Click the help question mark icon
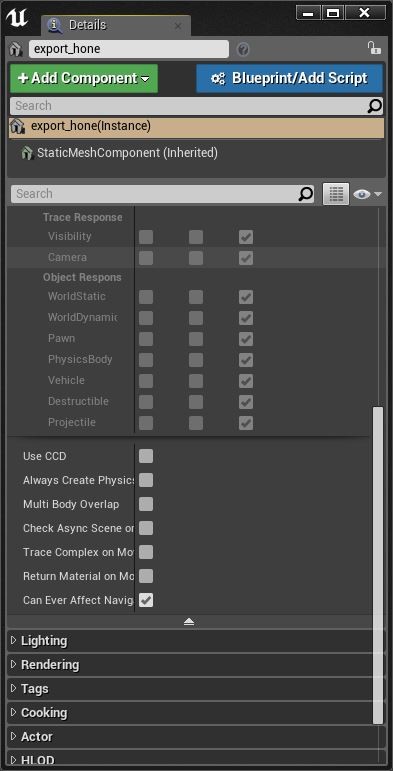This screenshot has height=771, width=393. pyautogui.click(x=243, y=49)
